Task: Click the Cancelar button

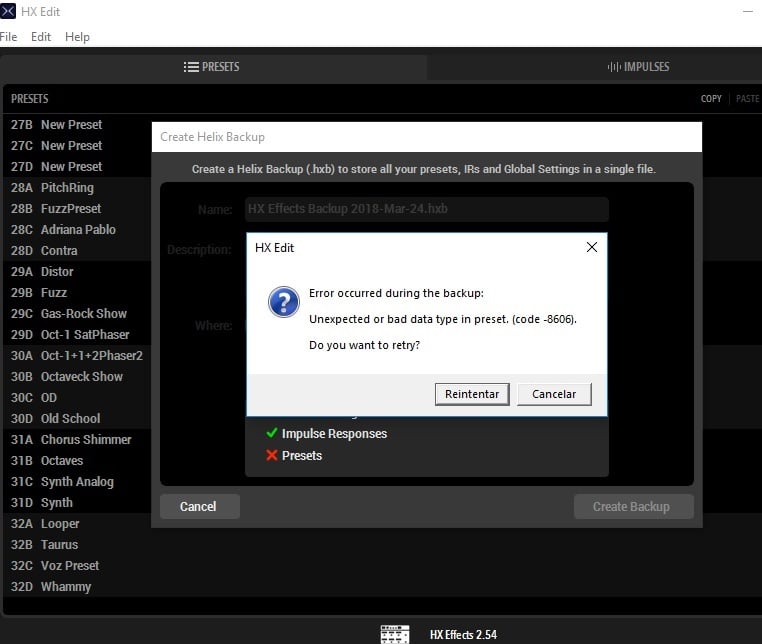Action: pos(554,394)
